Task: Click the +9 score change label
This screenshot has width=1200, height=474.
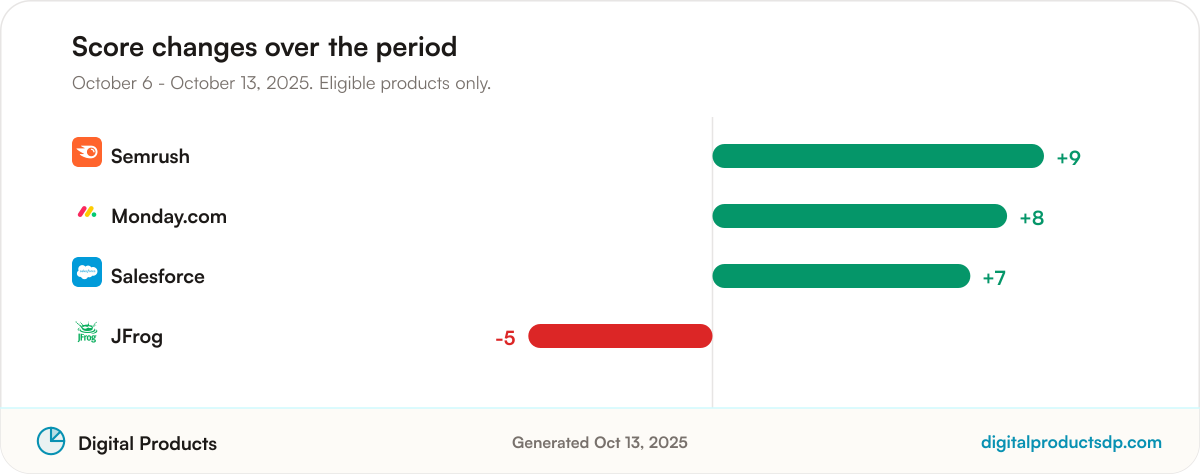Action: (x=1069, y=158)
